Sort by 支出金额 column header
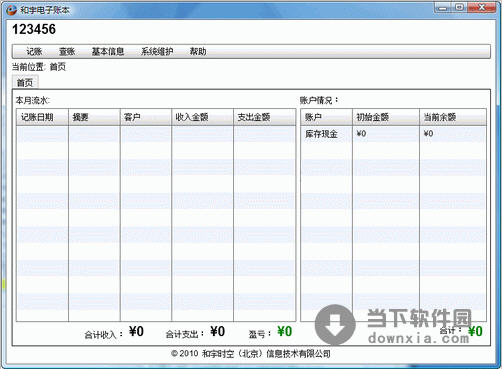The height and width of the screenshot is (369, 502). pyautogui.click(x=265, y=117)
